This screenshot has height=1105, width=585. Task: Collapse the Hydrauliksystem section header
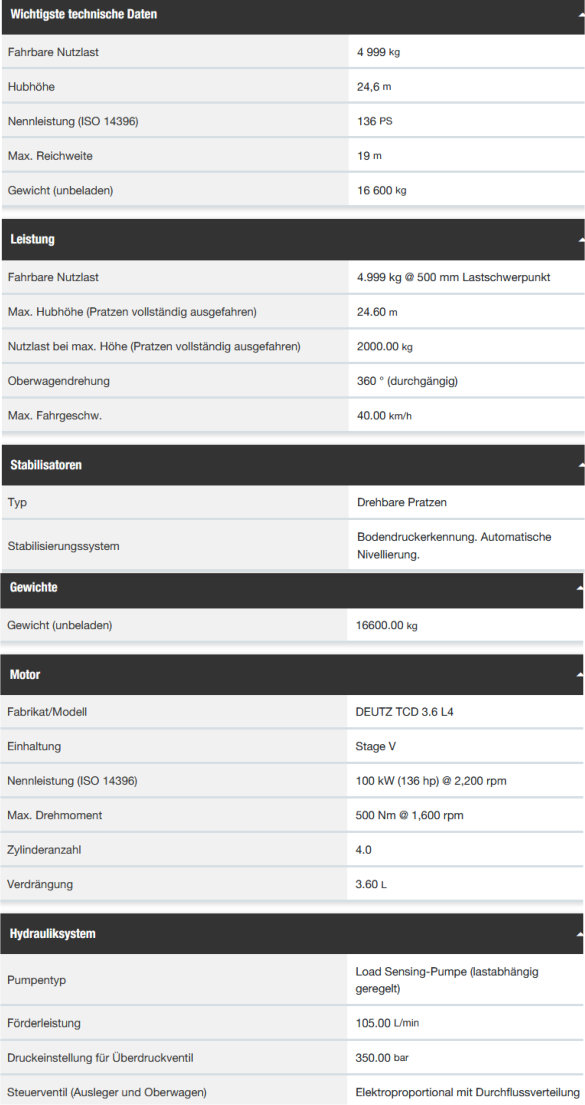pyautogui.click(x=292, y=934)
